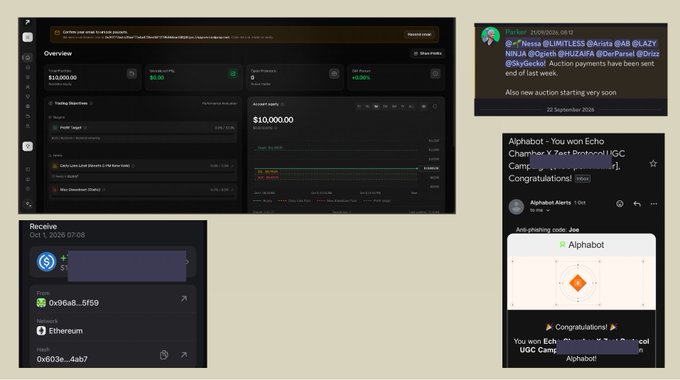Viewport: 680px width, 380px height.
Task: Click the @LIMITLESS mention
Action: click(x=563, y=43)
